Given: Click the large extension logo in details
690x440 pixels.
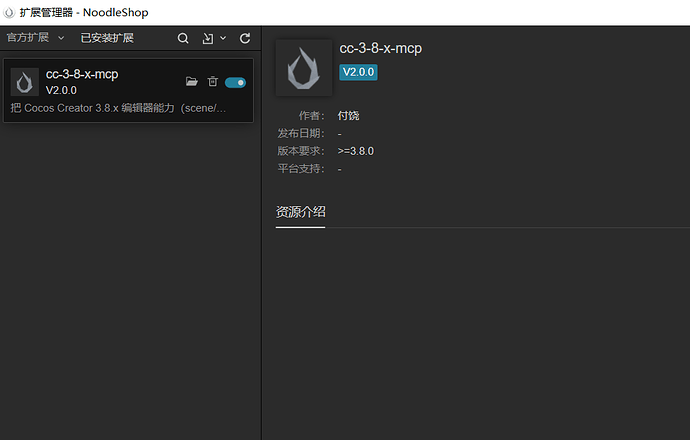Looking at the screenshot, I should tap(304, 68).
